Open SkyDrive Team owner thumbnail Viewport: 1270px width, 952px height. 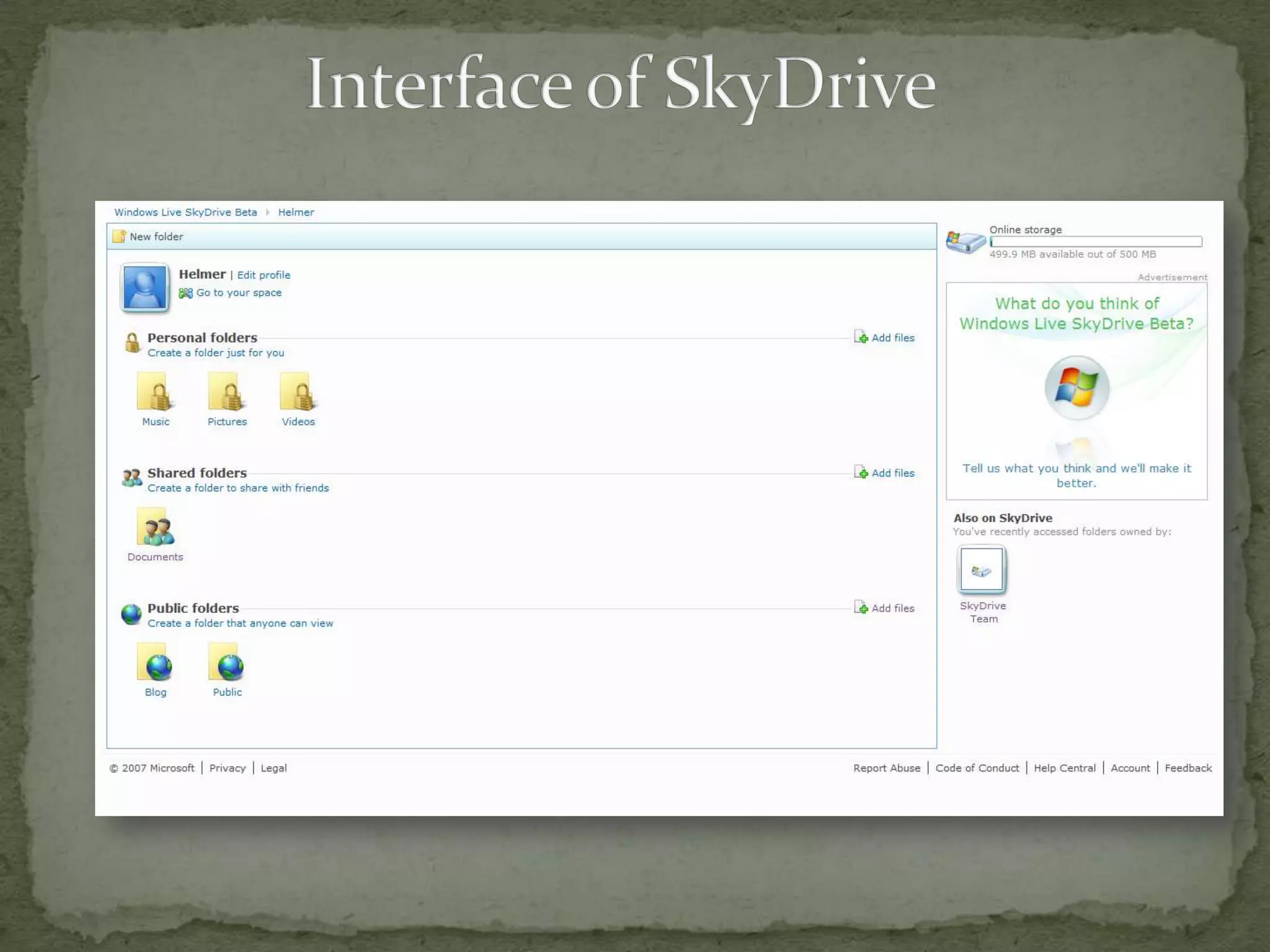pos(982,569)
